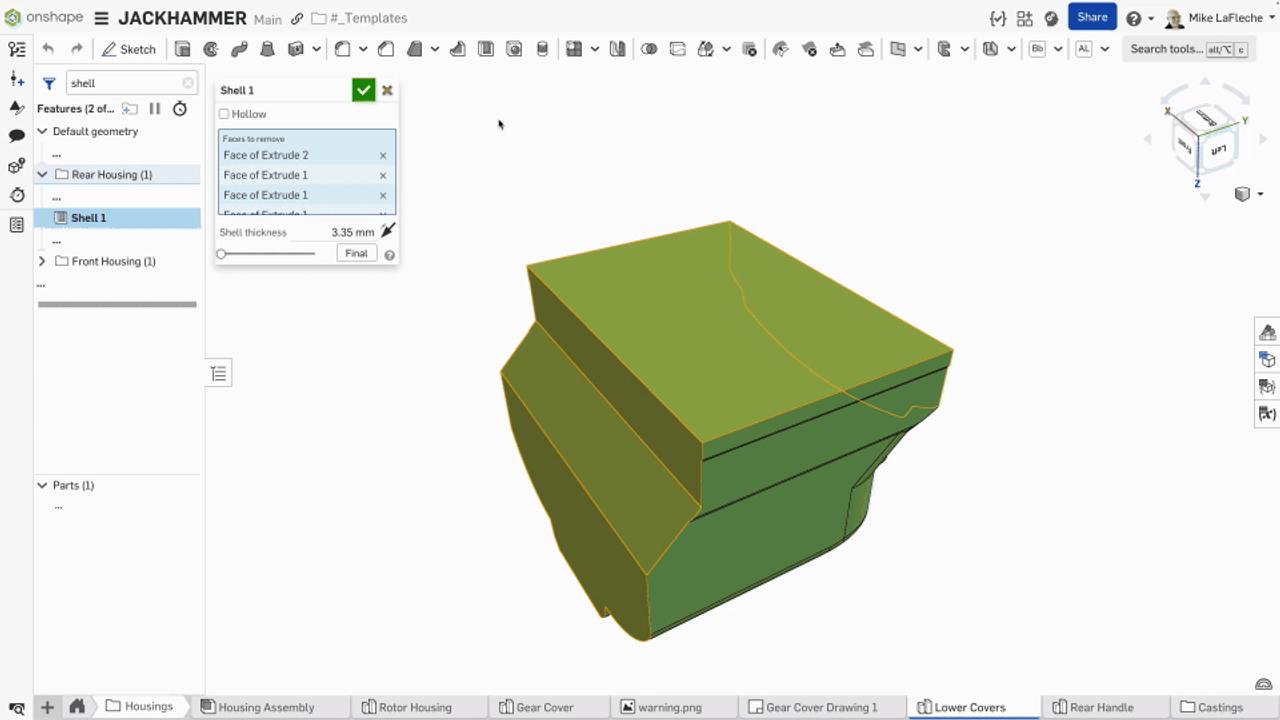Enable the Hollow checkbox

tap(224, 114)
